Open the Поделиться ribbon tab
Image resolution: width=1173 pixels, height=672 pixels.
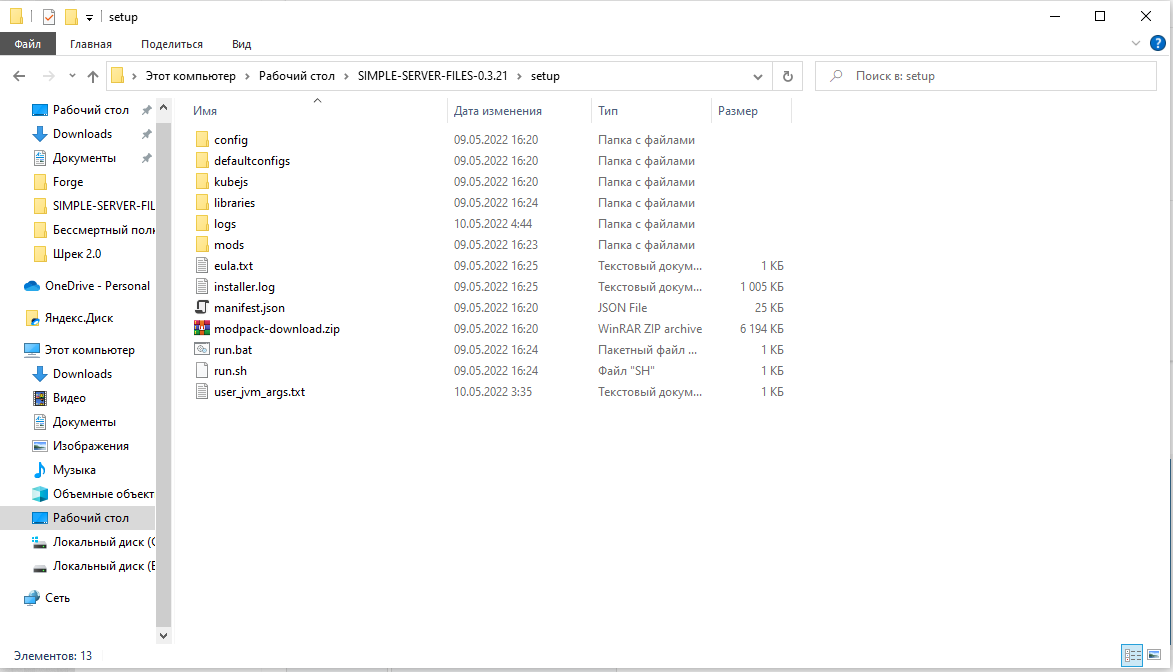(x=171, y=44)
